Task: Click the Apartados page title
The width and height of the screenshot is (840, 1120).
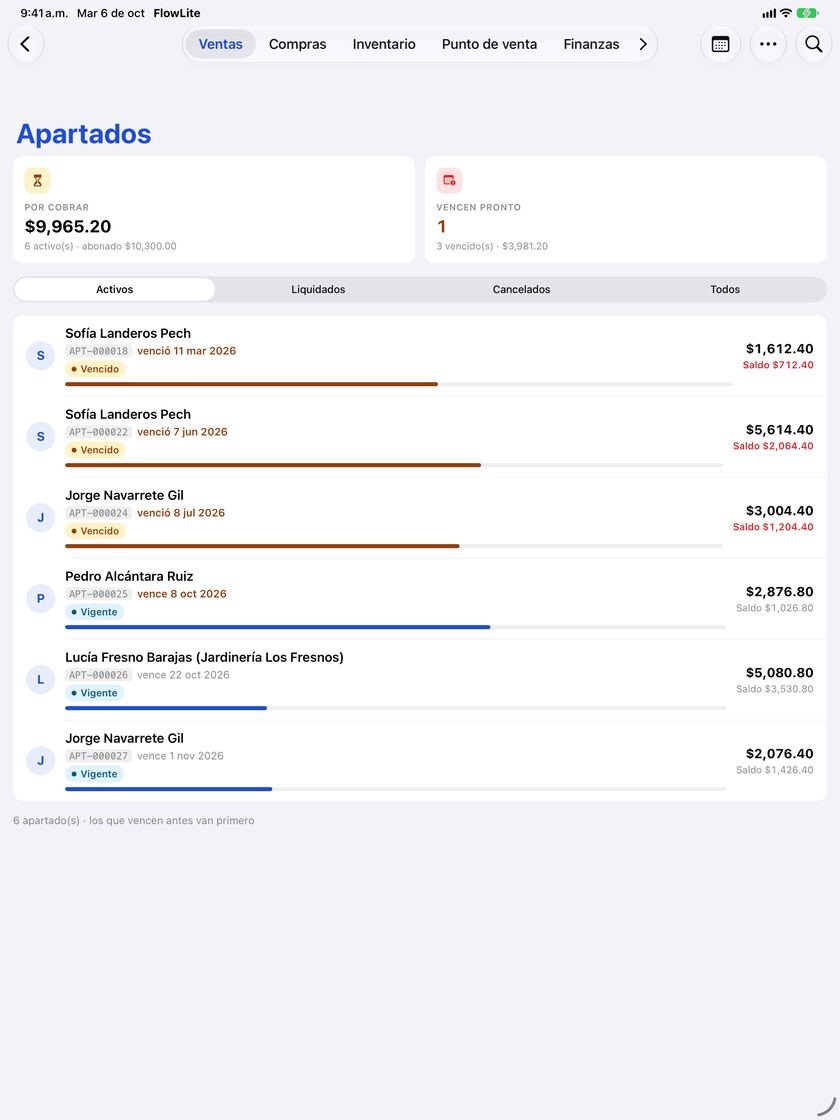Action: [x=84, y=134]
